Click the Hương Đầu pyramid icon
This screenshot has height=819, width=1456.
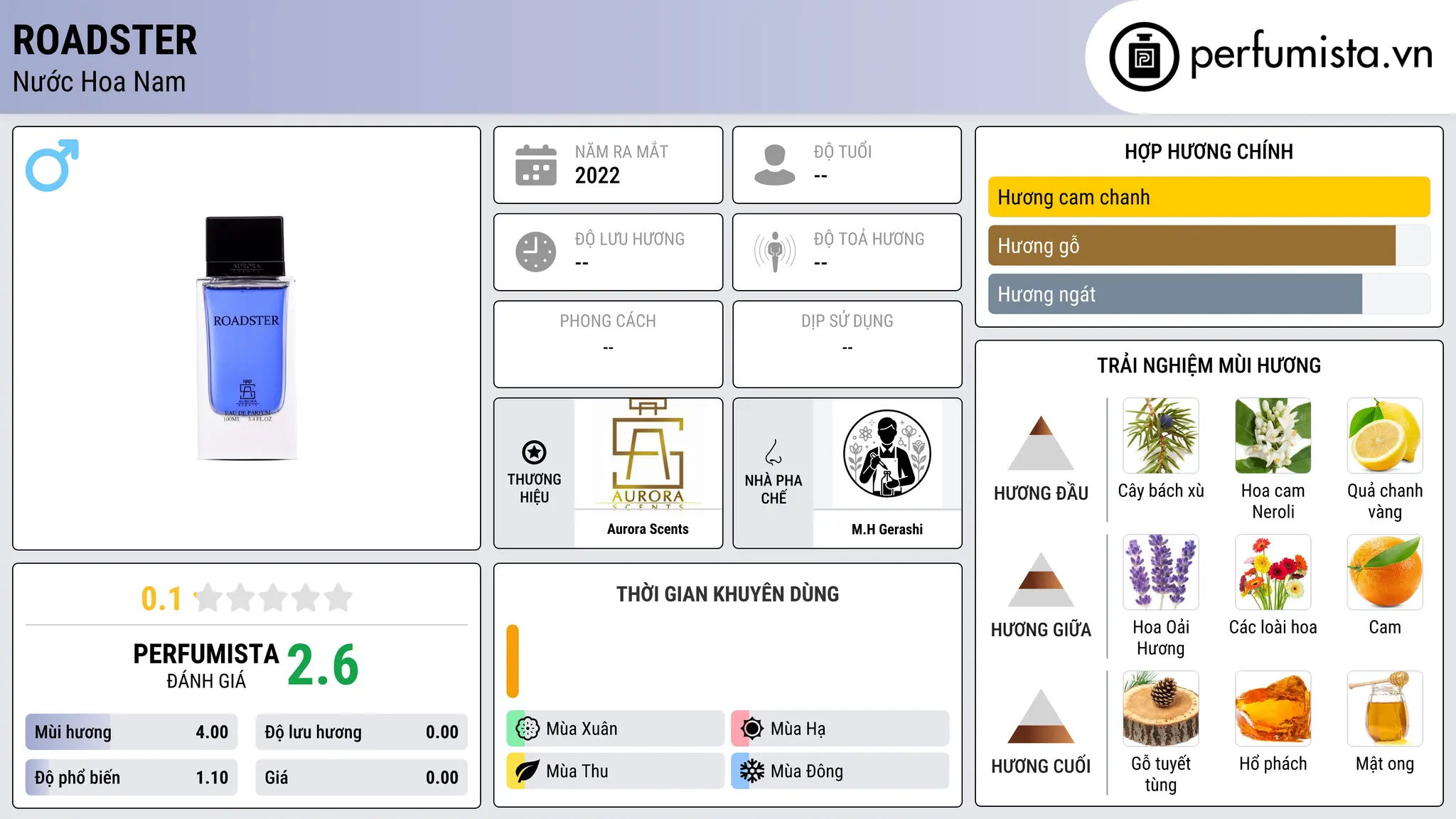[1041, 443]
